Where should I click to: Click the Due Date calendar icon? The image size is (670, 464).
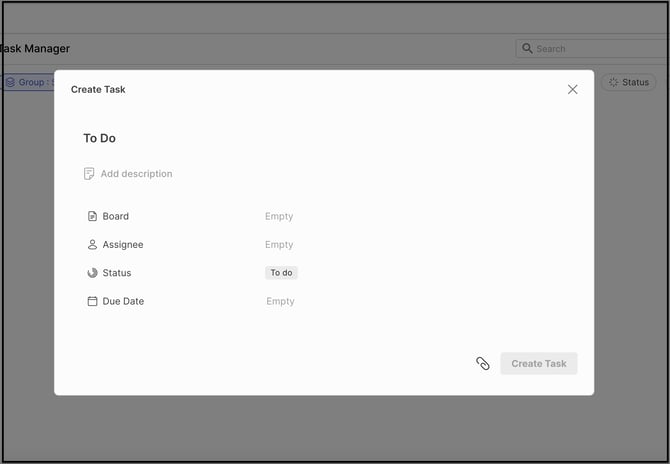pyautogui.click(x=92, y=301)
